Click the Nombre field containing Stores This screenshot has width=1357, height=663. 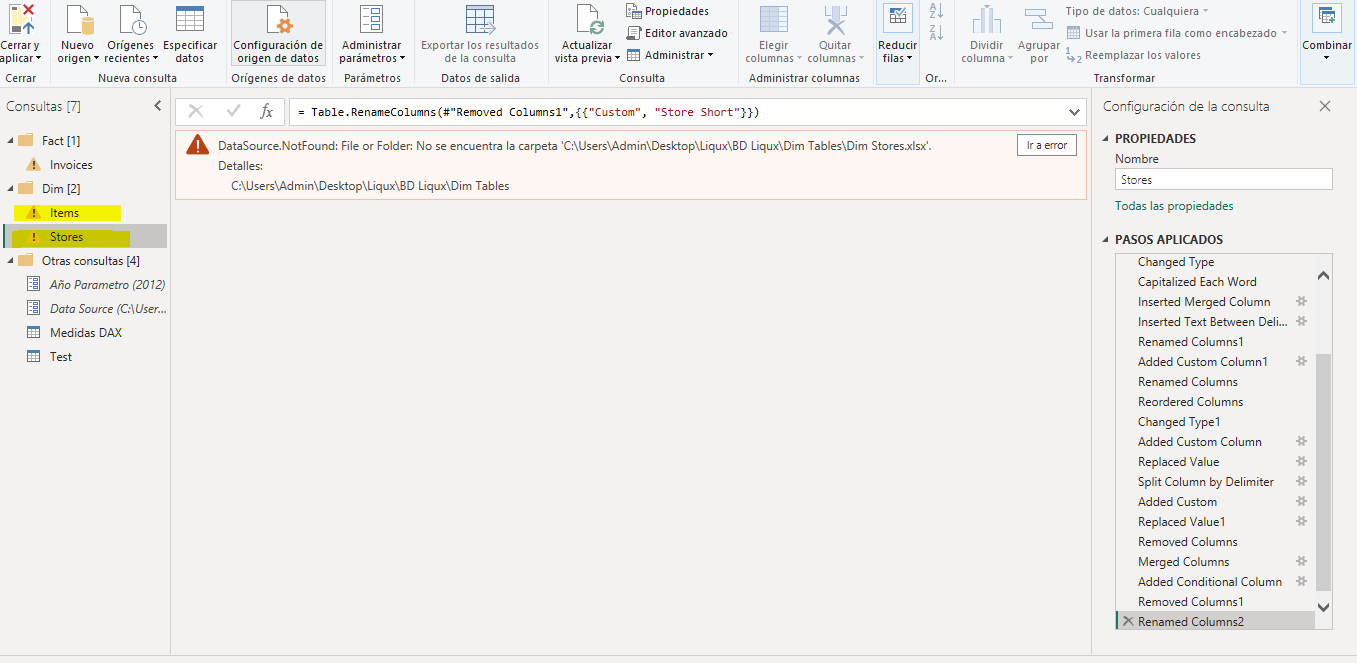tap(1223, 180)
